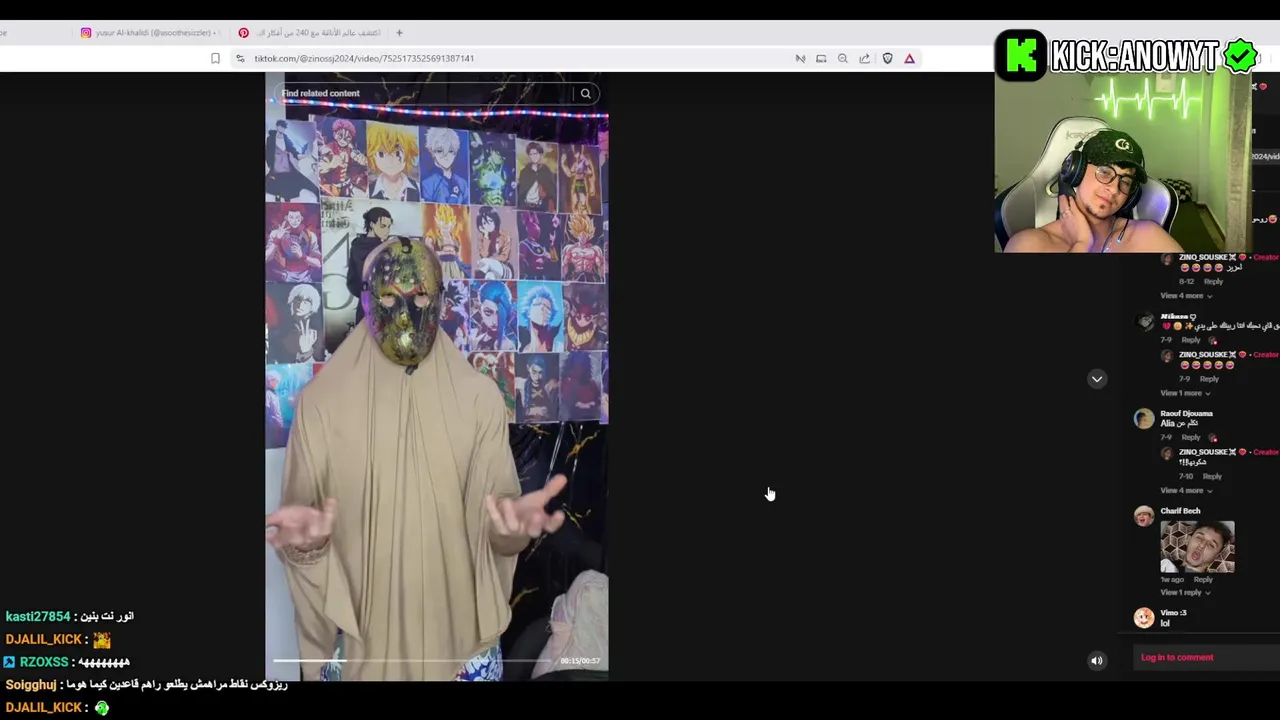Open Charif Bech's profile avatar

pyautogui.click(x=1144, y=516)
